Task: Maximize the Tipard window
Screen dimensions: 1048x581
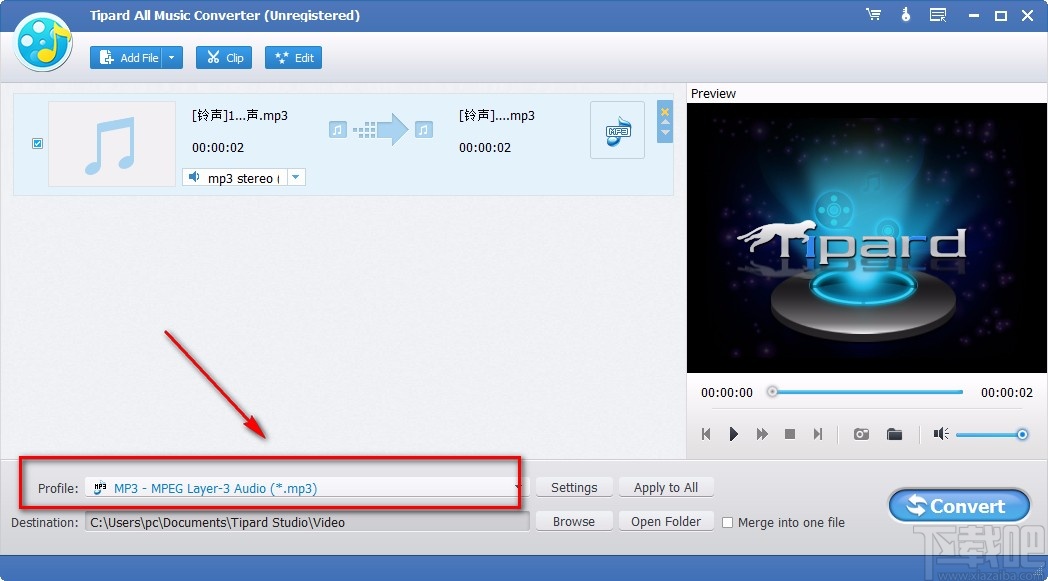Action: (1001, 15)
